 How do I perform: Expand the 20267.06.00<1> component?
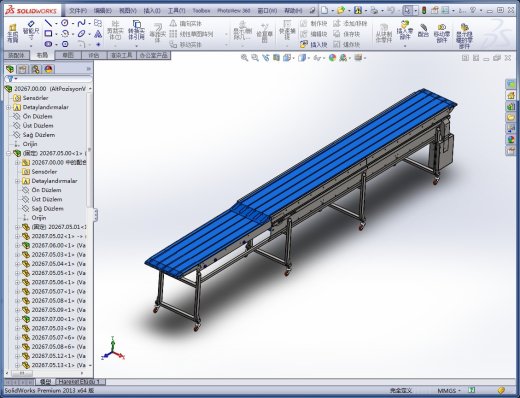point(17,245)
